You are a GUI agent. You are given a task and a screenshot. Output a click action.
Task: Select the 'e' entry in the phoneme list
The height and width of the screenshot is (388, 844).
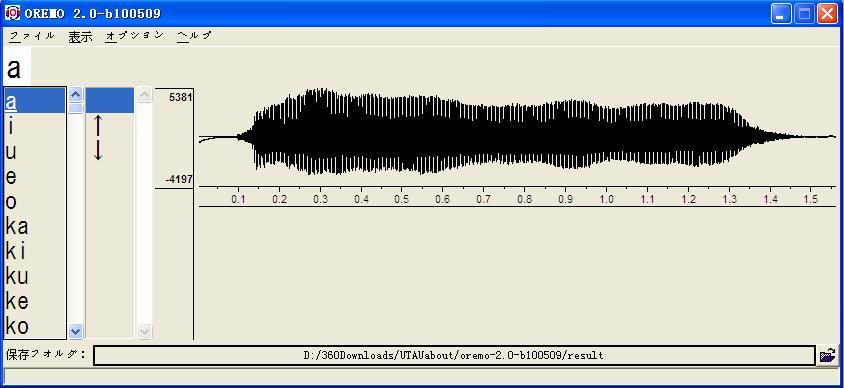[x=35, y=176]
